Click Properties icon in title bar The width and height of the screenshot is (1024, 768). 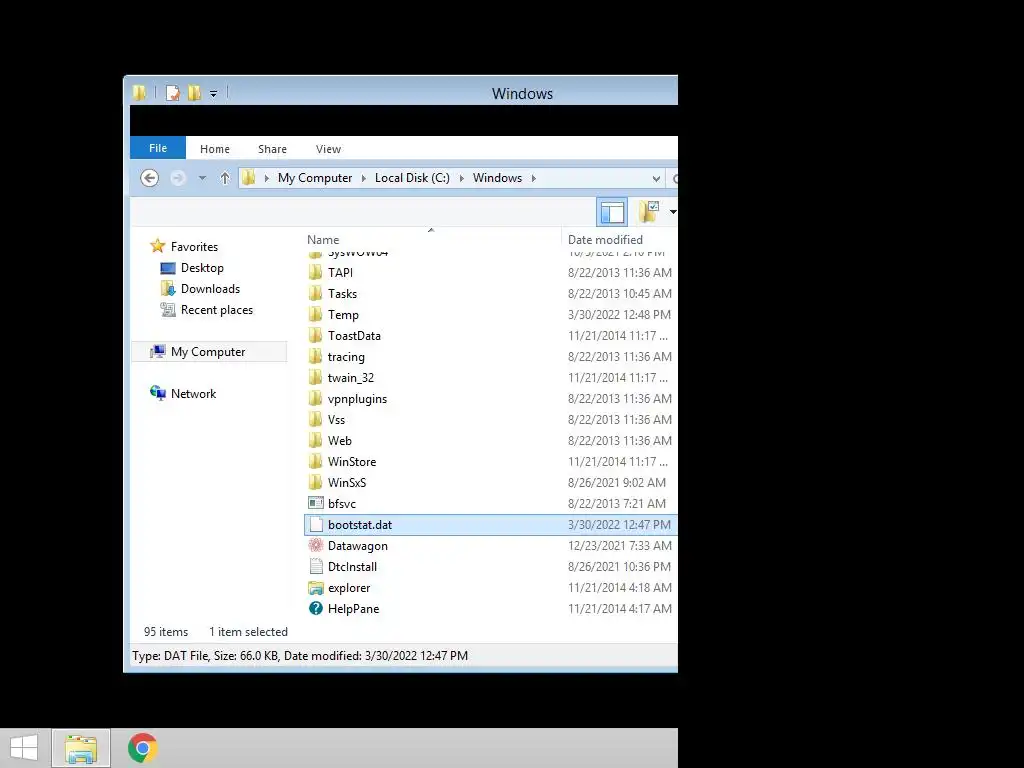pos(173,93)
